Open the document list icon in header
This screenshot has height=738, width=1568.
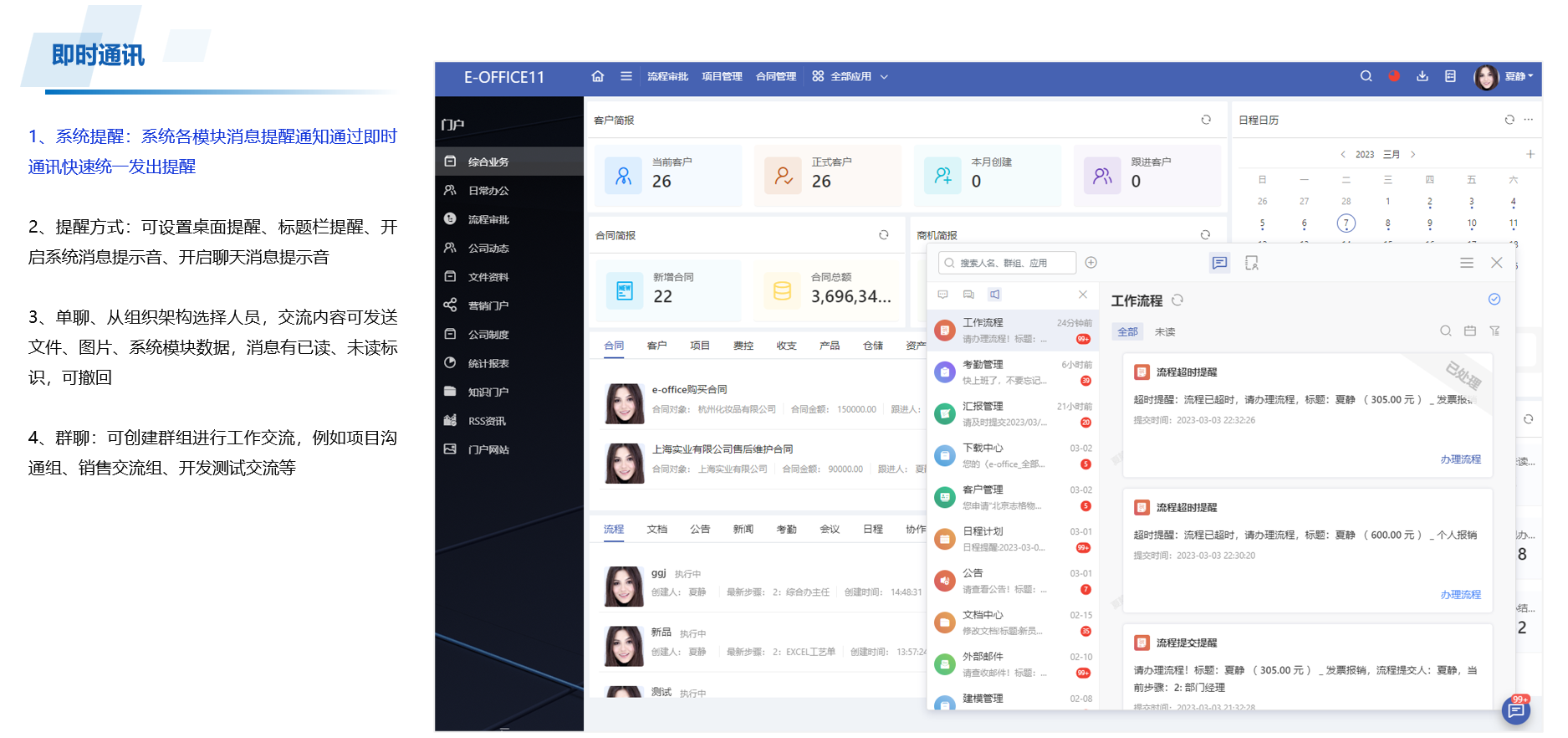[1450, 76]
